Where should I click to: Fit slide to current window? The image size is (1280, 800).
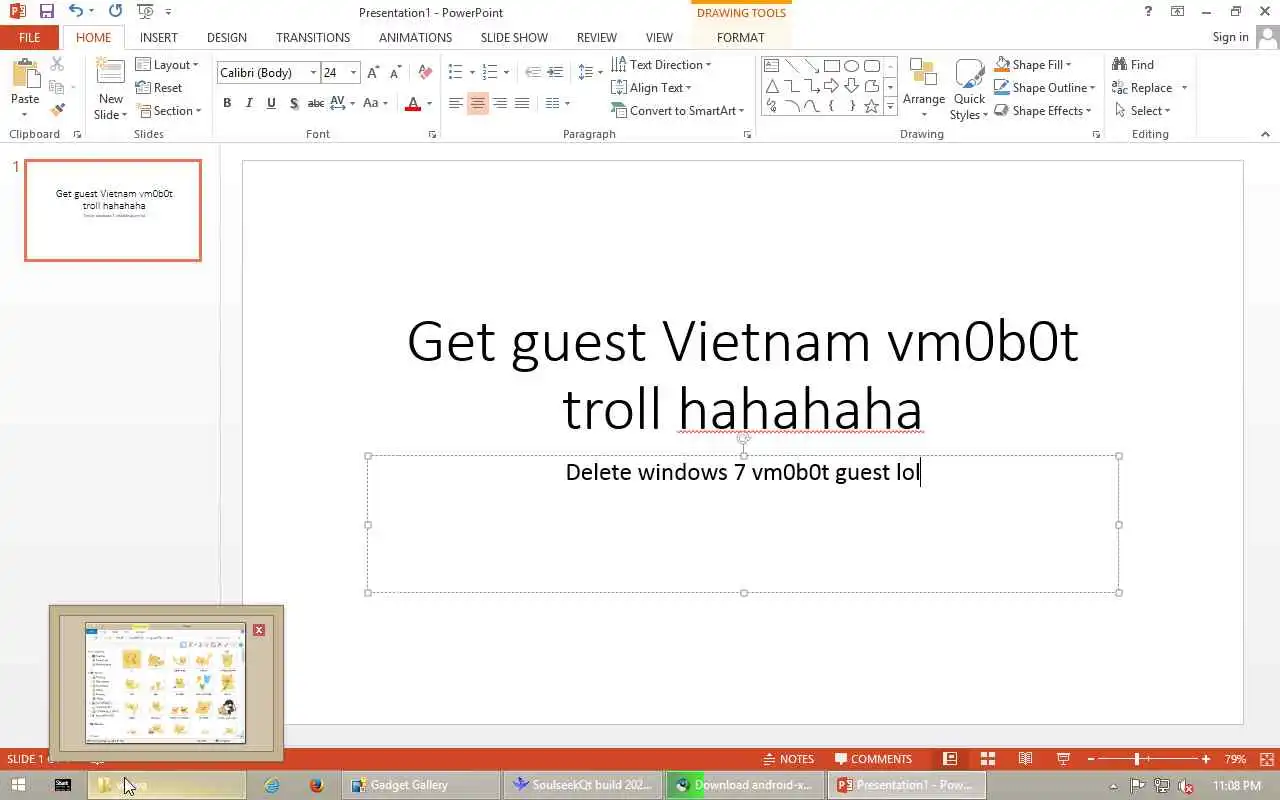pyautogui.click(x=1268, y=759)
